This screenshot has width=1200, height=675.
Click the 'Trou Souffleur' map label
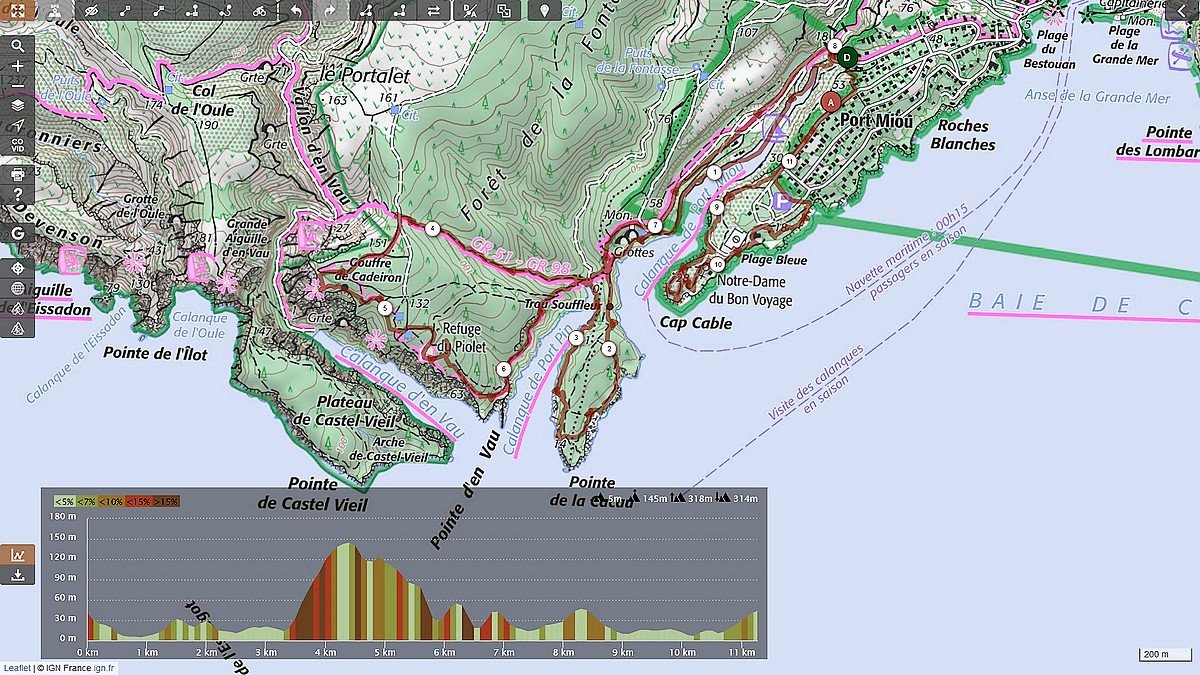coord(562,303)
